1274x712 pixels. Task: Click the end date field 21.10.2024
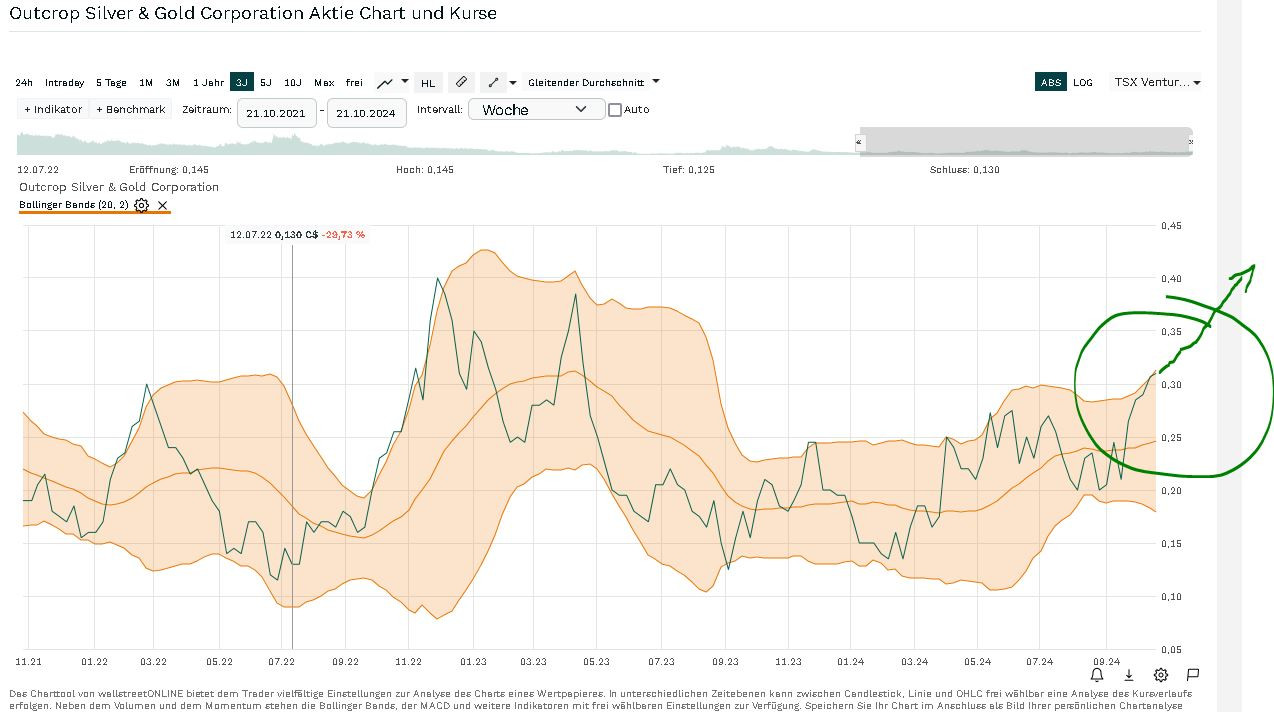367,112
